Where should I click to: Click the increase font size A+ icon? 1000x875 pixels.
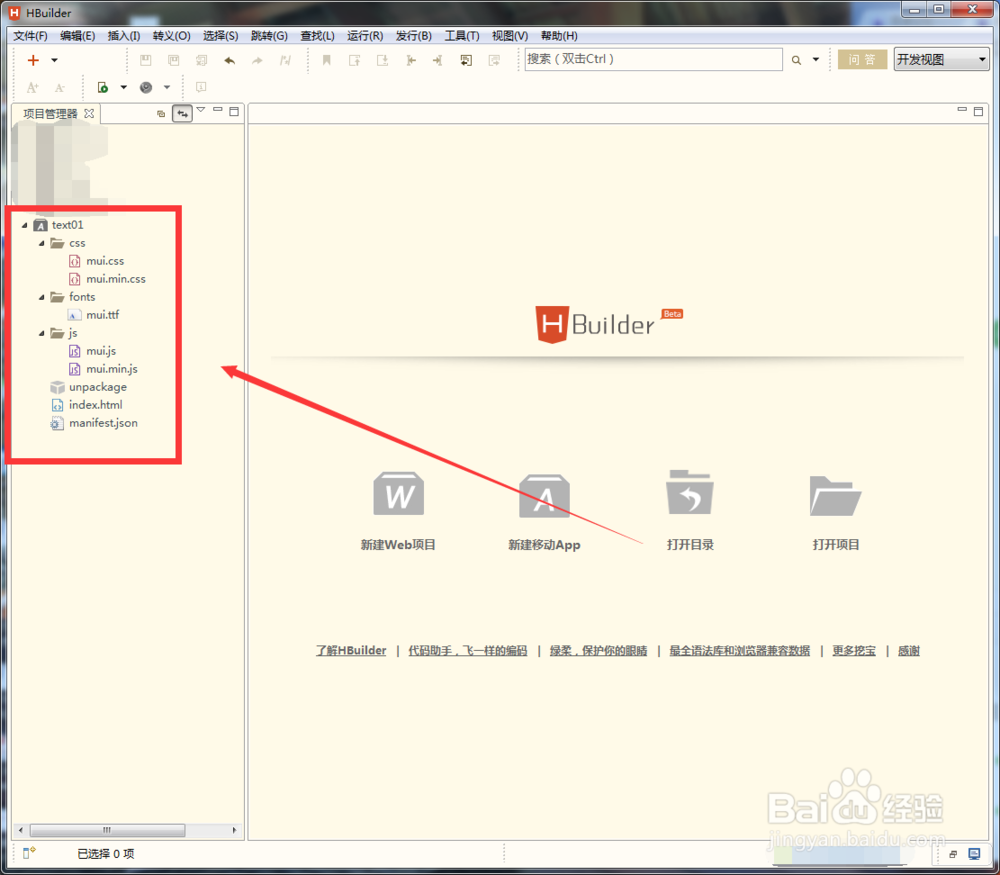tap(33, 87)
